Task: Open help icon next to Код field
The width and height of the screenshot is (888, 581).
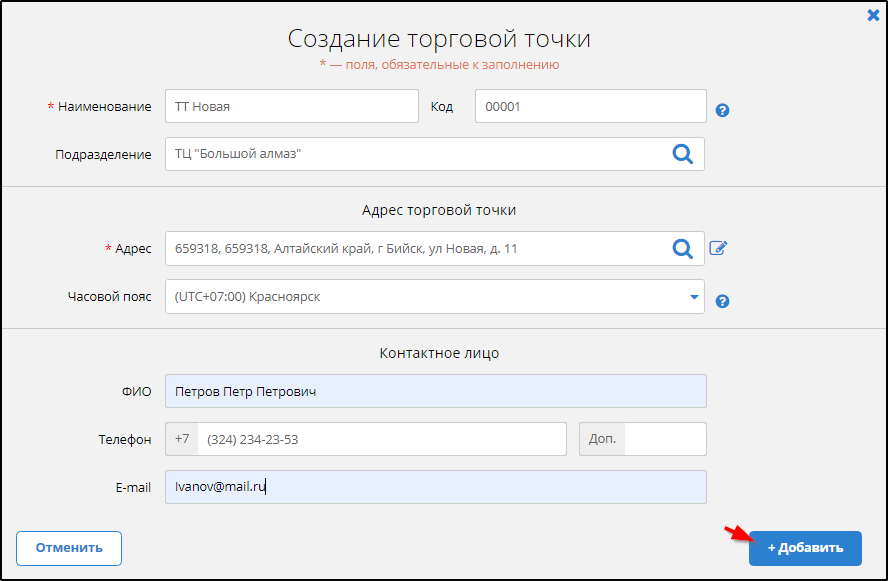Action: coord(722,110)
